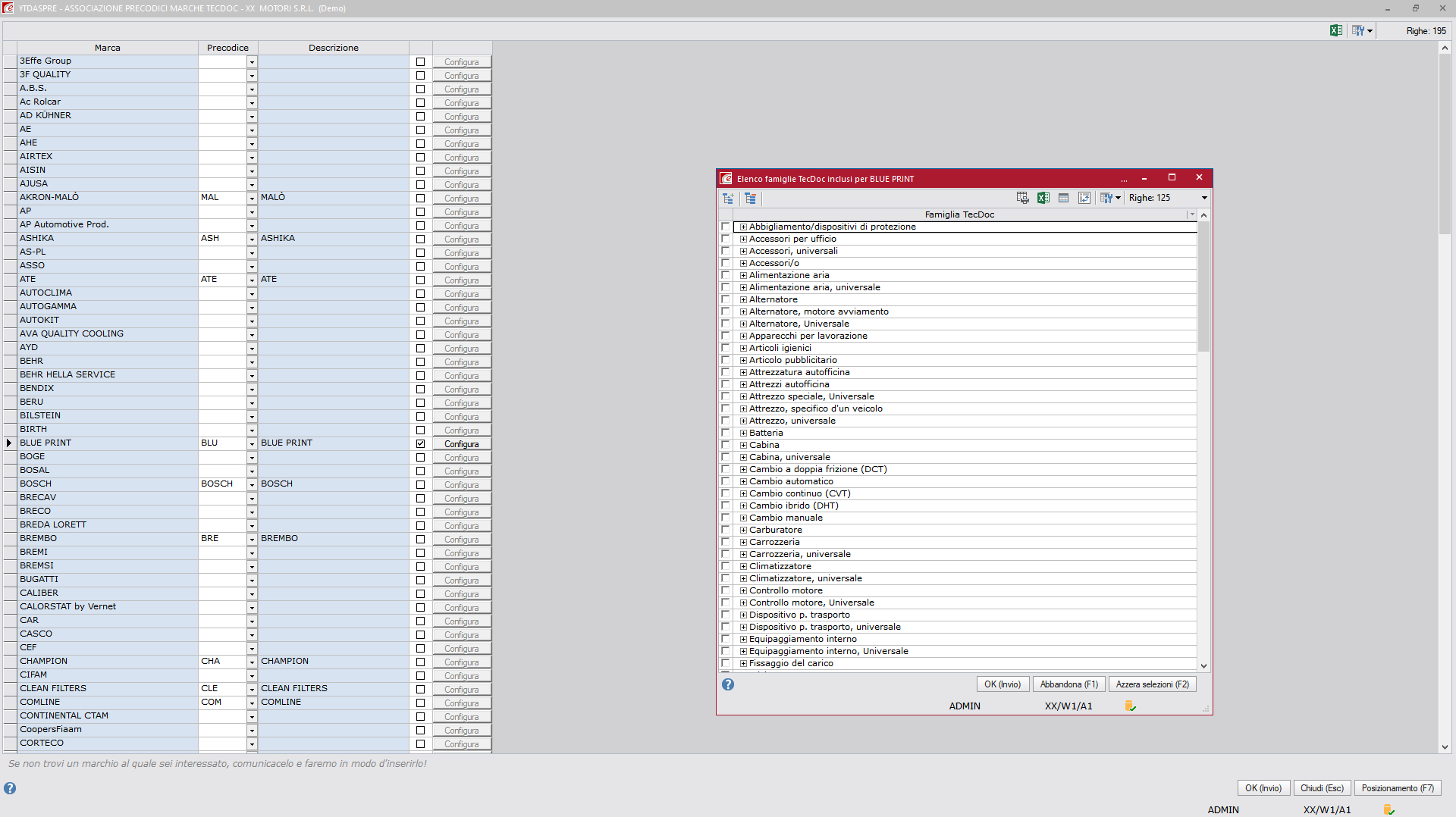
Task: Click status icon beside XX/W1/A1 in dialog
Action: tap(1131, 706)
